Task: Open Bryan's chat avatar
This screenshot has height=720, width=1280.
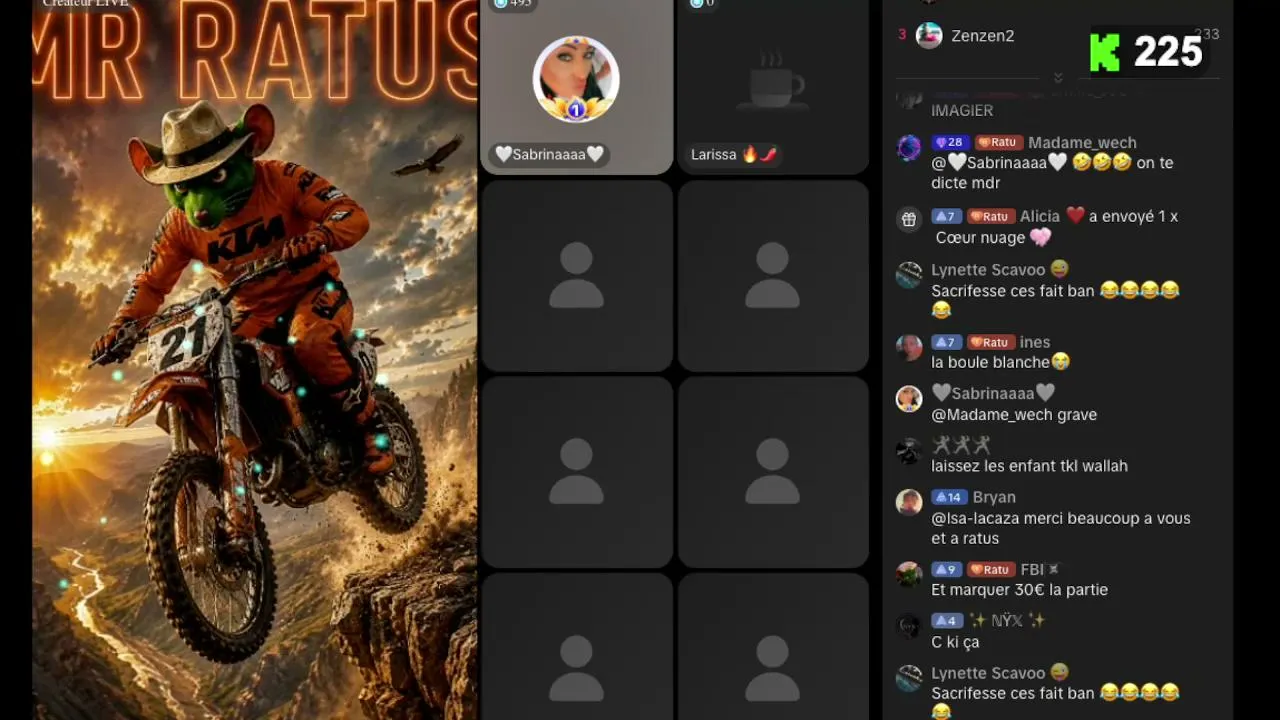Action: 909,502
